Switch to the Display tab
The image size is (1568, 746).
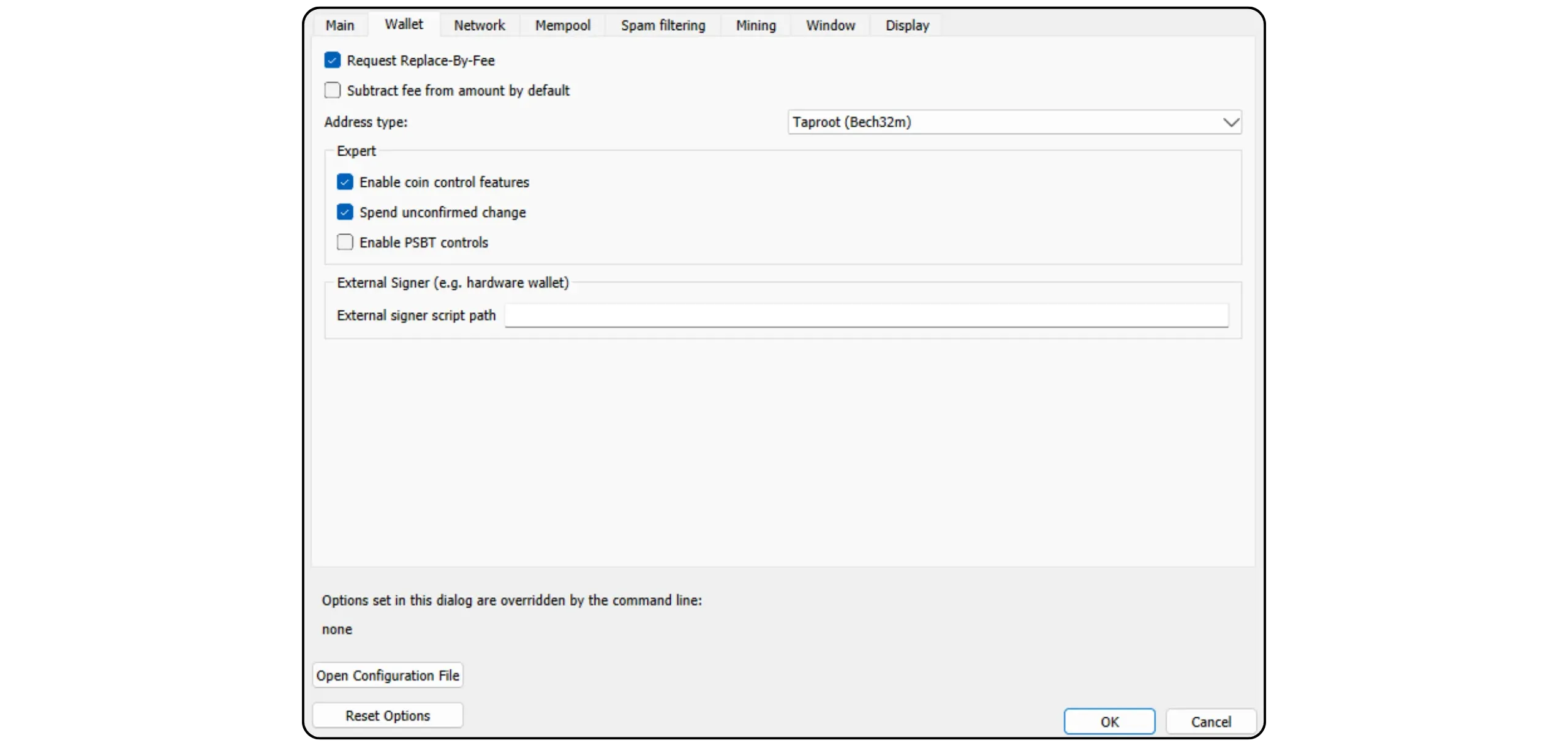coord(907,25)
